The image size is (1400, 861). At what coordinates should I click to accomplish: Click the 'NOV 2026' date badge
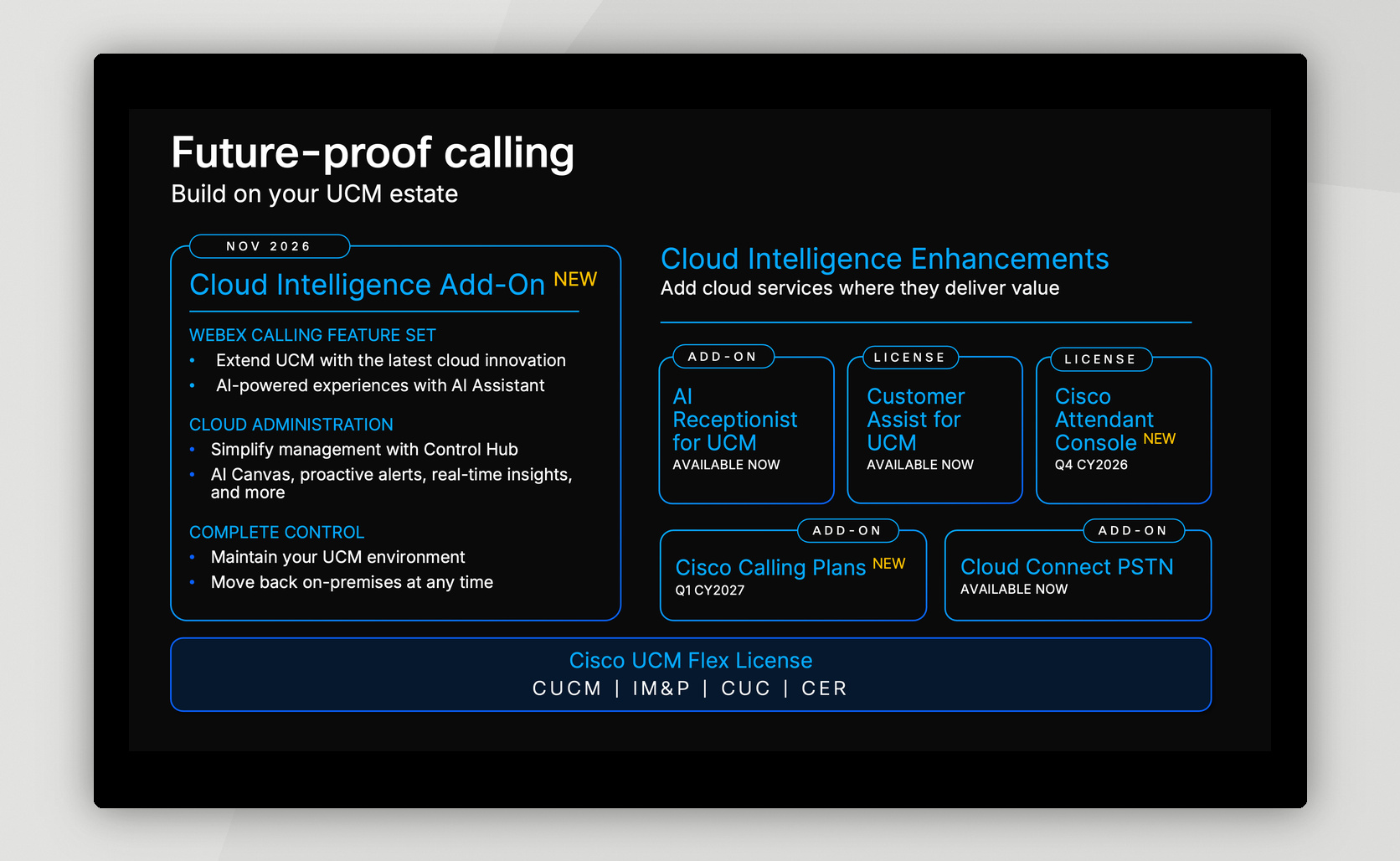point(269,246)
